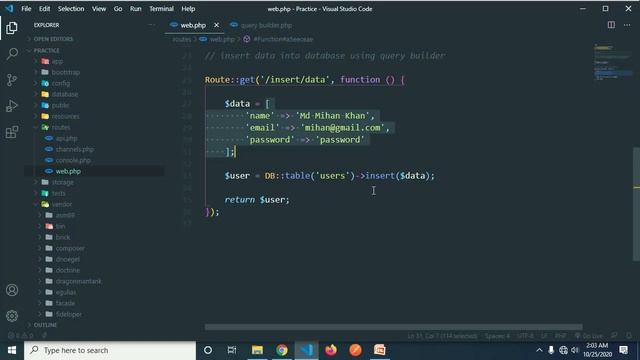Open the Explorer view in activity bar
This screenshot has width=640, height=360.
click(x=12, y=28)
